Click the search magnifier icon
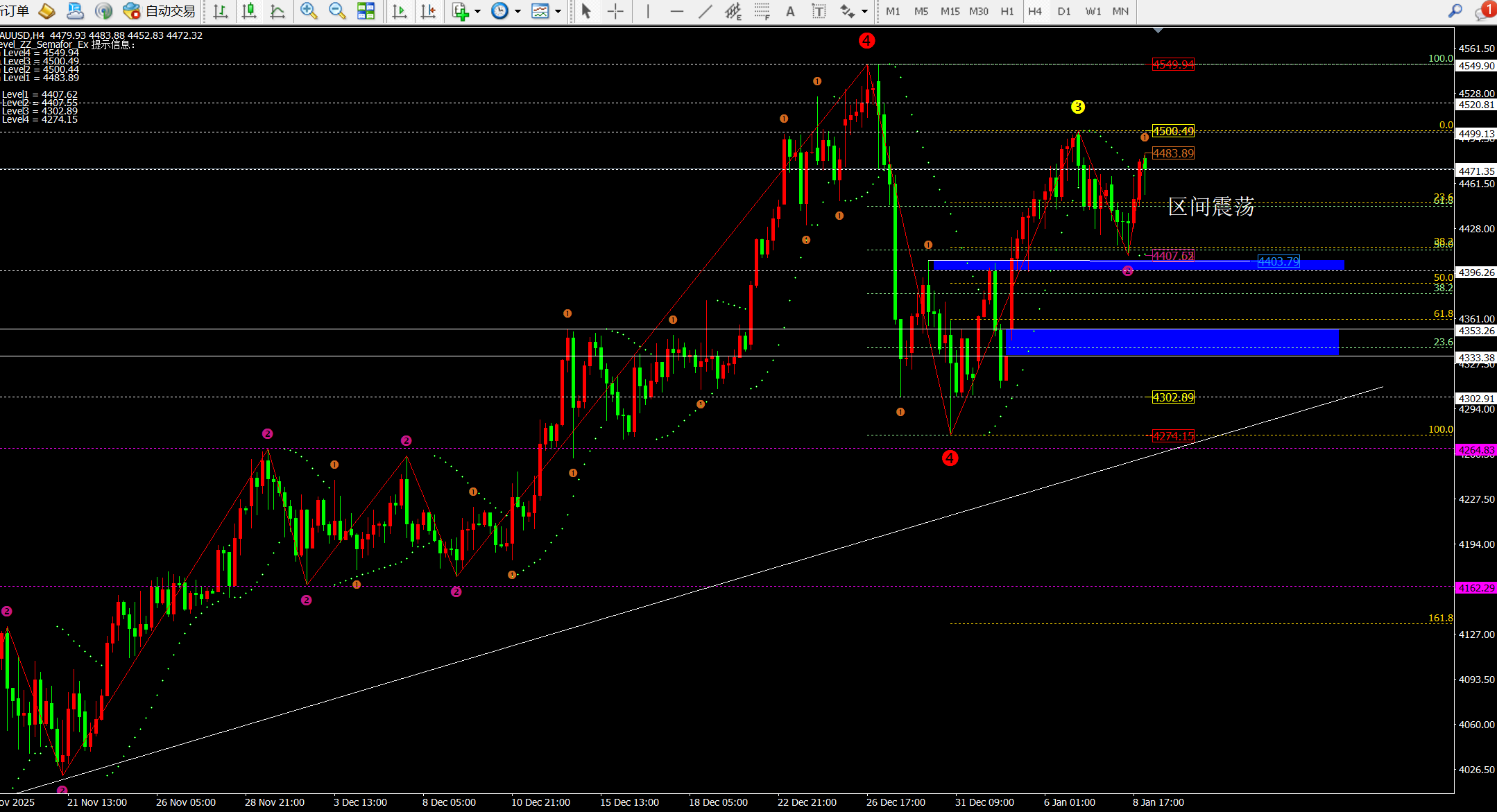This screenshot has height=812, width=1497. tap(1455, 11)
